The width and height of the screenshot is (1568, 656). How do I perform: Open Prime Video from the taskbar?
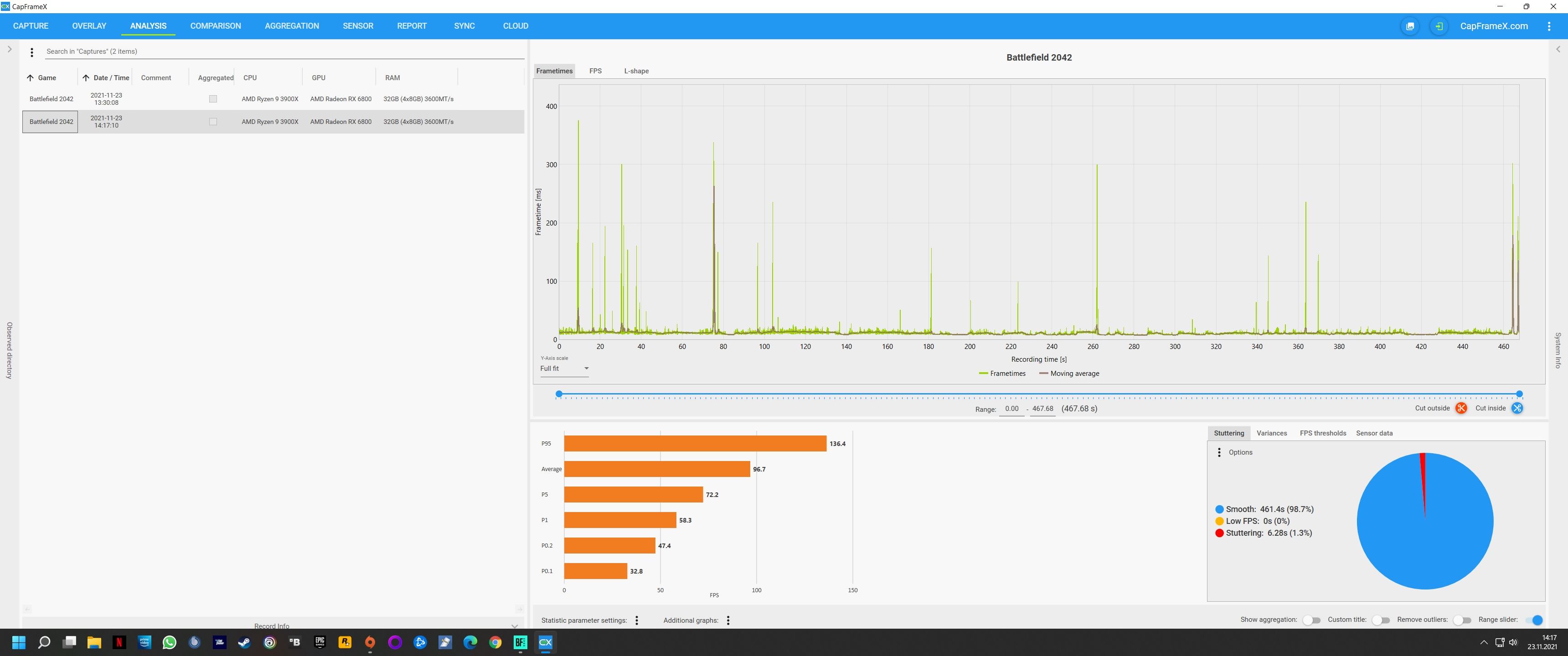tap(144, 642)
